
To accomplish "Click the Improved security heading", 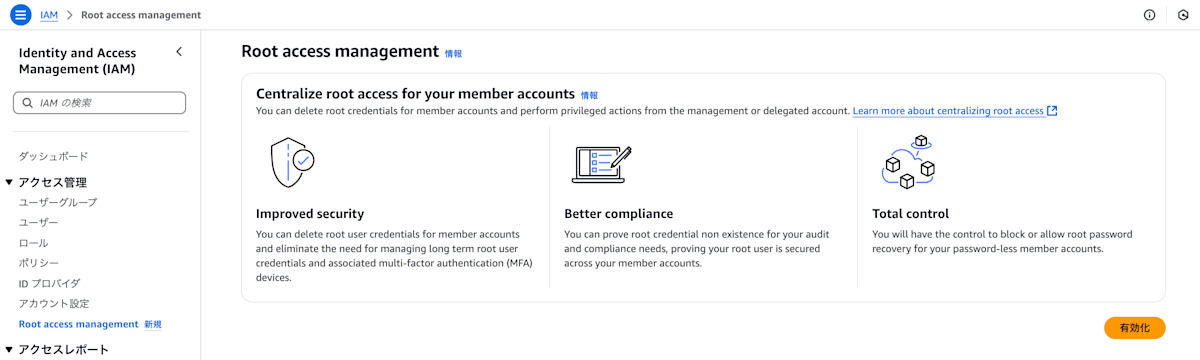I will pyautogui.click(x=310, y=213).
